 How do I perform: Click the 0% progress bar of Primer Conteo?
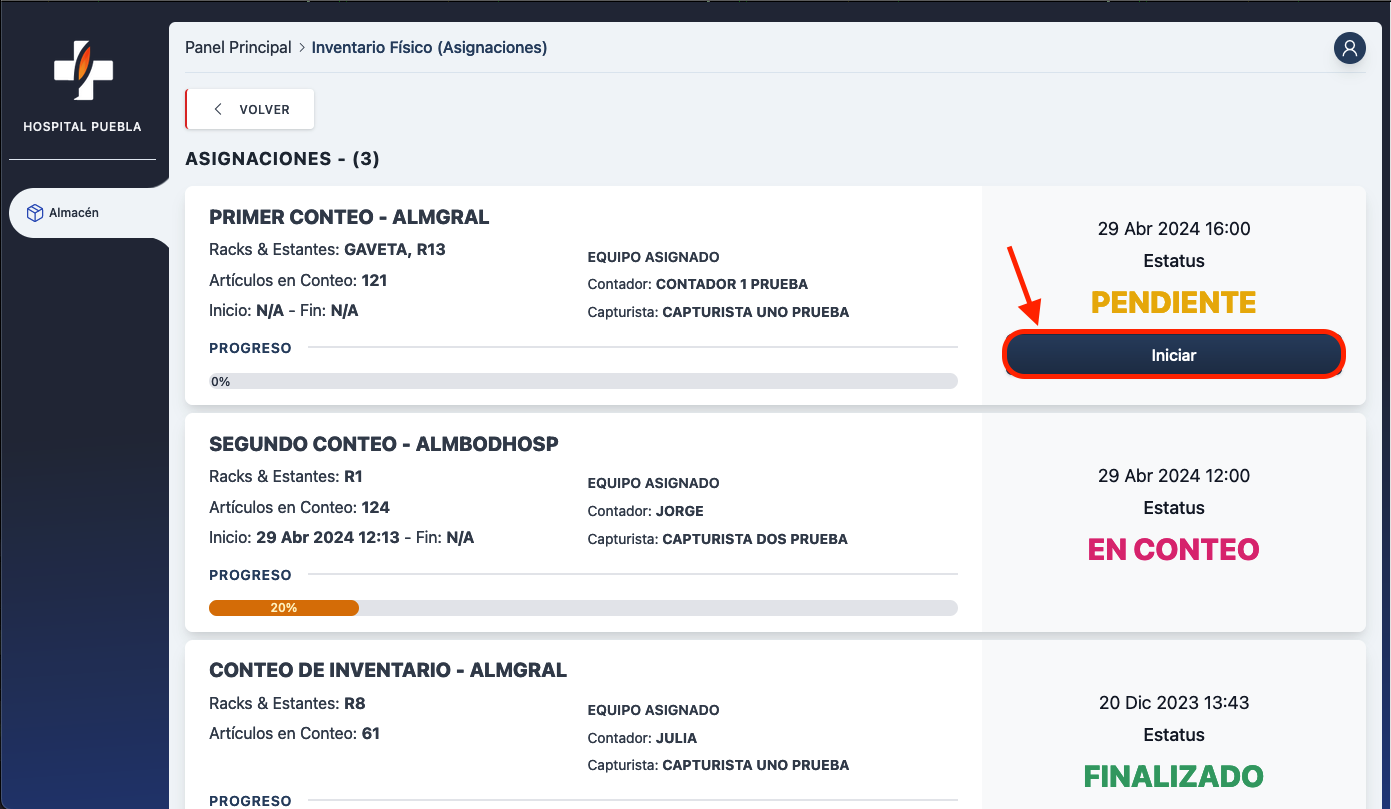coord(583,381)
